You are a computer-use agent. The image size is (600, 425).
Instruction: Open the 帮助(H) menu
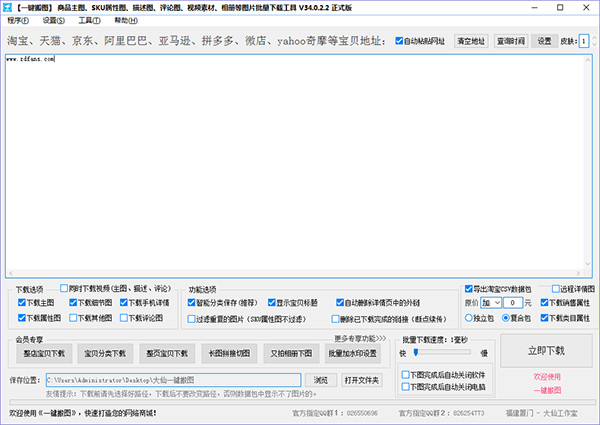coord(125,20)
